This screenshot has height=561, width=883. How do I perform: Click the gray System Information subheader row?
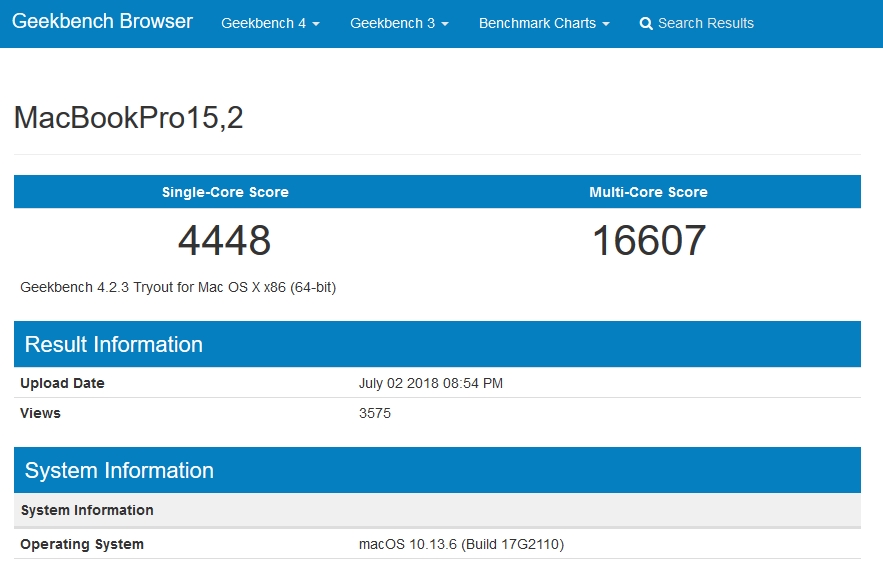(x=438, y=510)
